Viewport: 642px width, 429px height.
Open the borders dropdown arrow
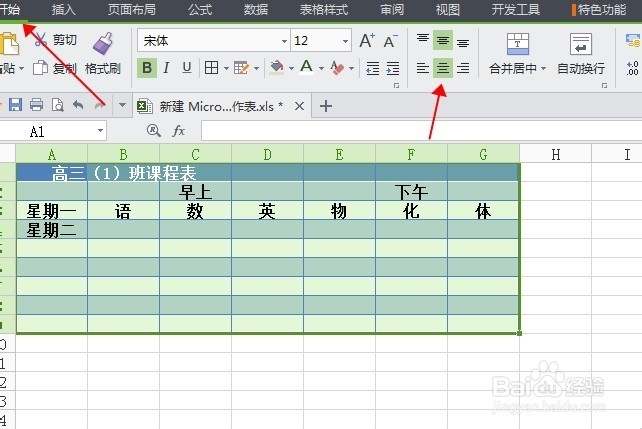coord(226,68)
